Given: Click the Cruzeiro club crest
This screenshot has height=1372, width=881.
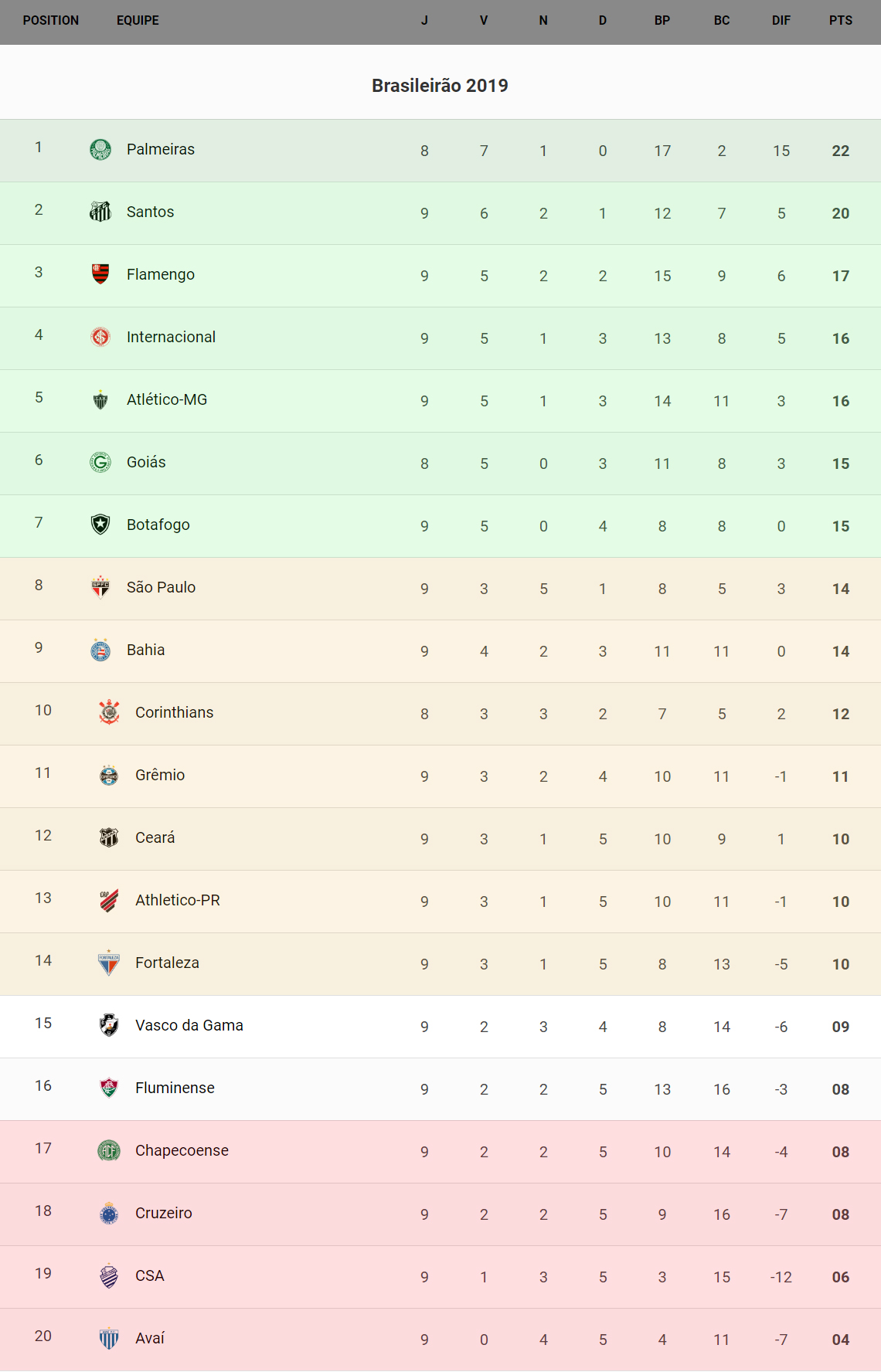Looking at the screenshot, I should [x=109, y=1213].
